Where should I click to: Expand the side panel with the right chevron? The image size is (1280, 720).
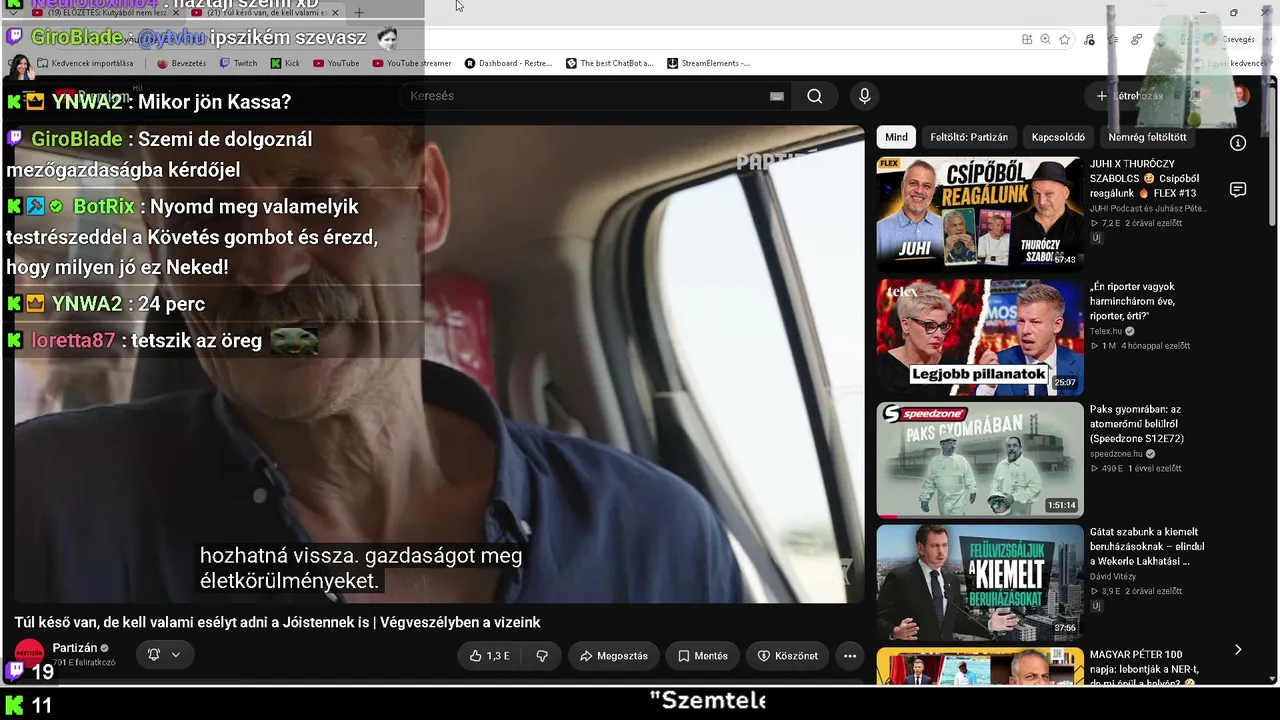pyautogui.click(x=1238, y=650)
